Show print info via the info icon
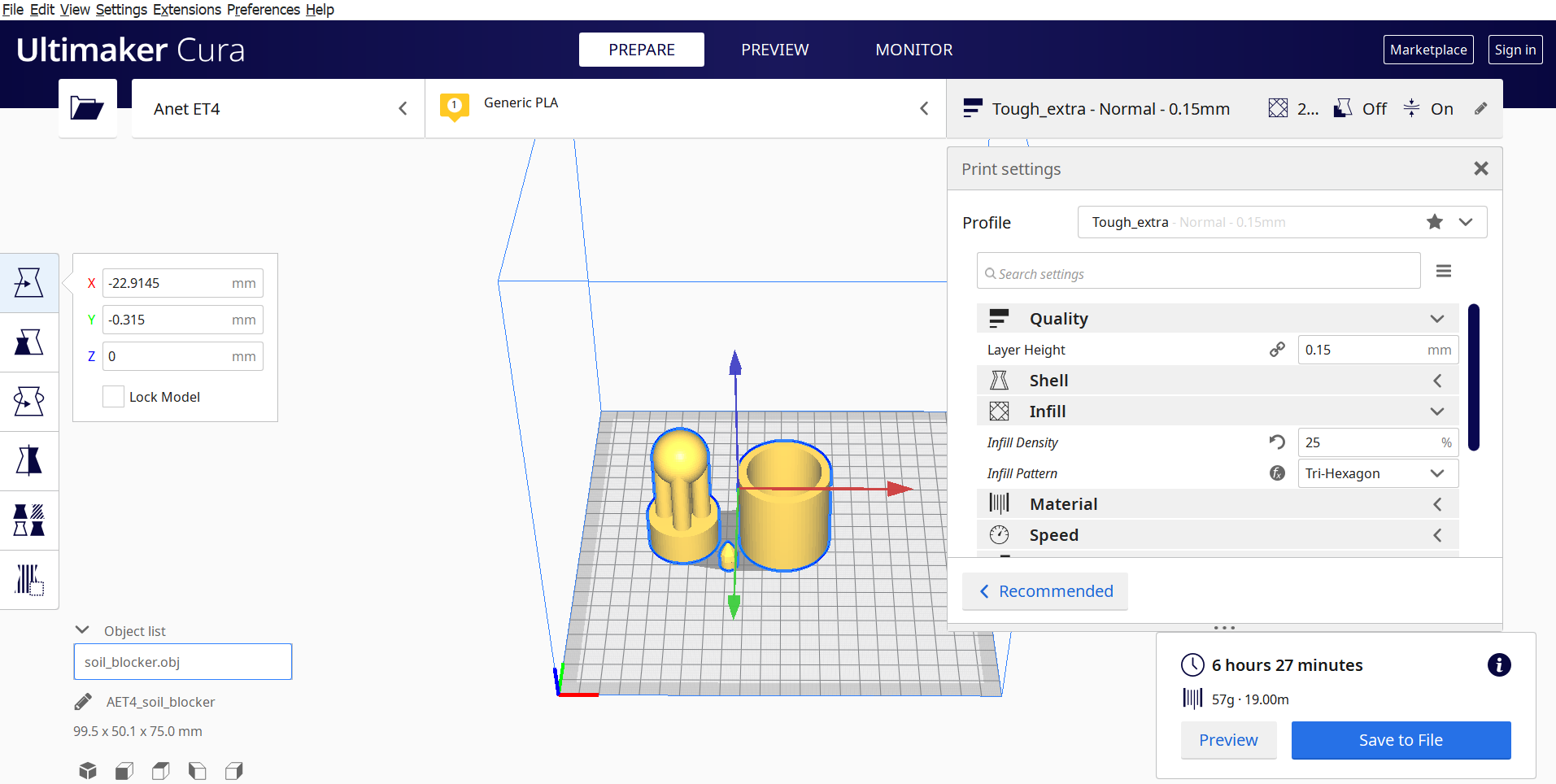 (1499, 664)
